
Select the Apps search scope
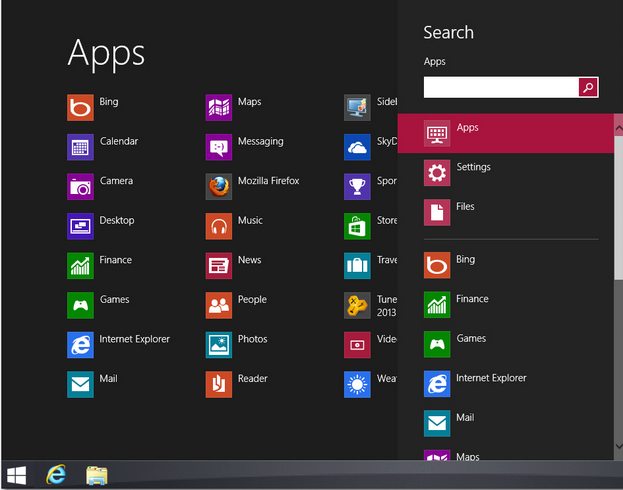coord(506,134)
